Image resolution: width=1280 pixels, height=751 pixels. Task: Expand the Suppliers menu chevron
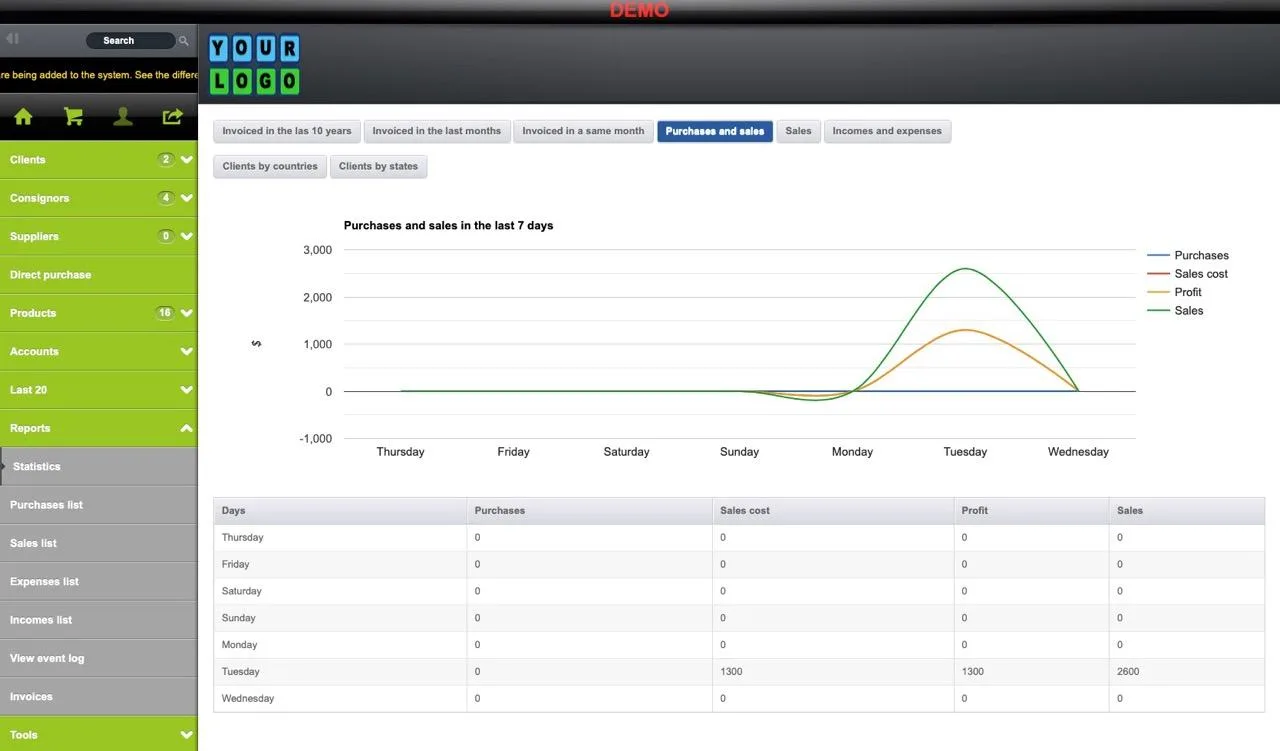(186, 237)
